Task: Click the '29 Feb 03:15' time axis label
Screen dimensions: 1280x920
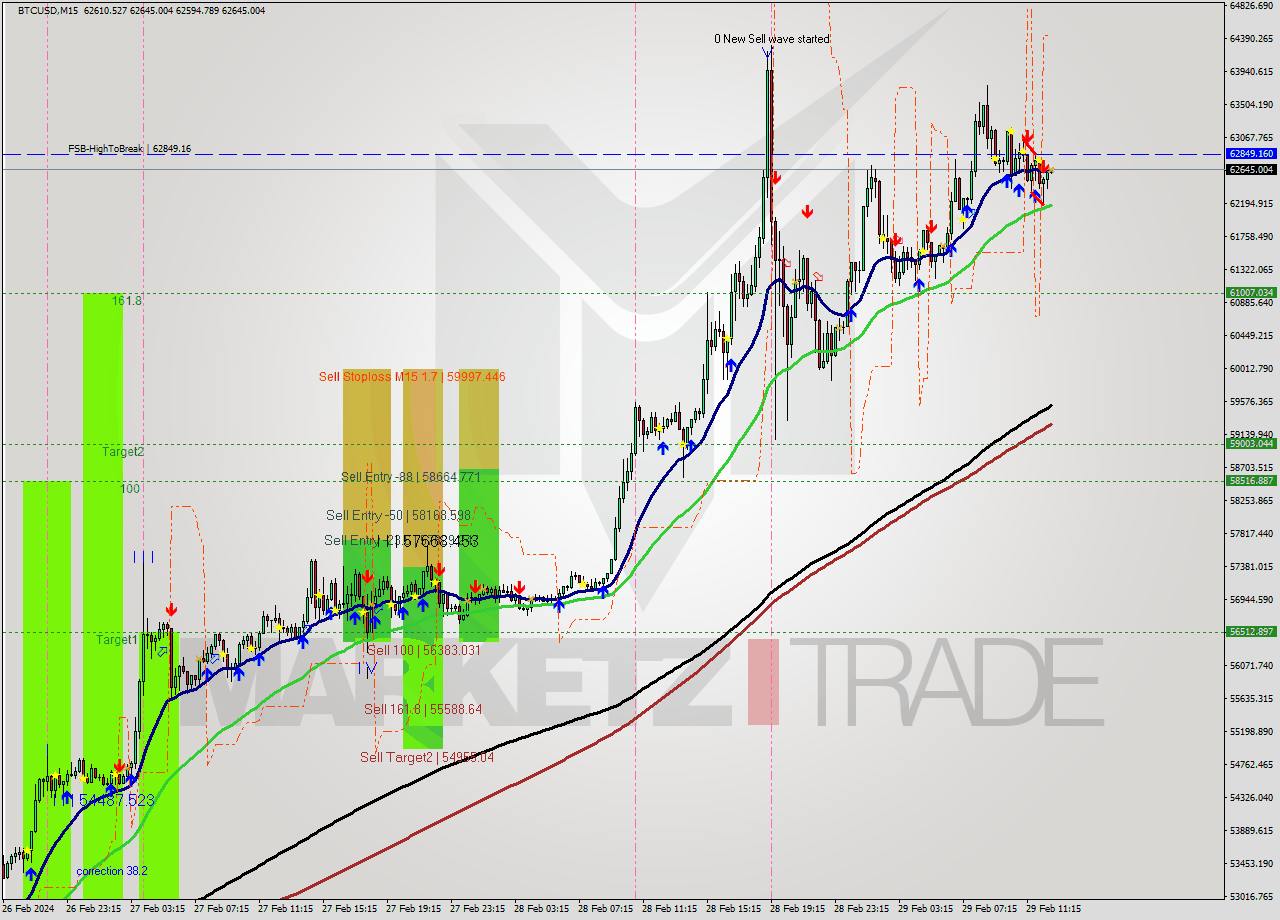Action: click(x=925, y=909)
